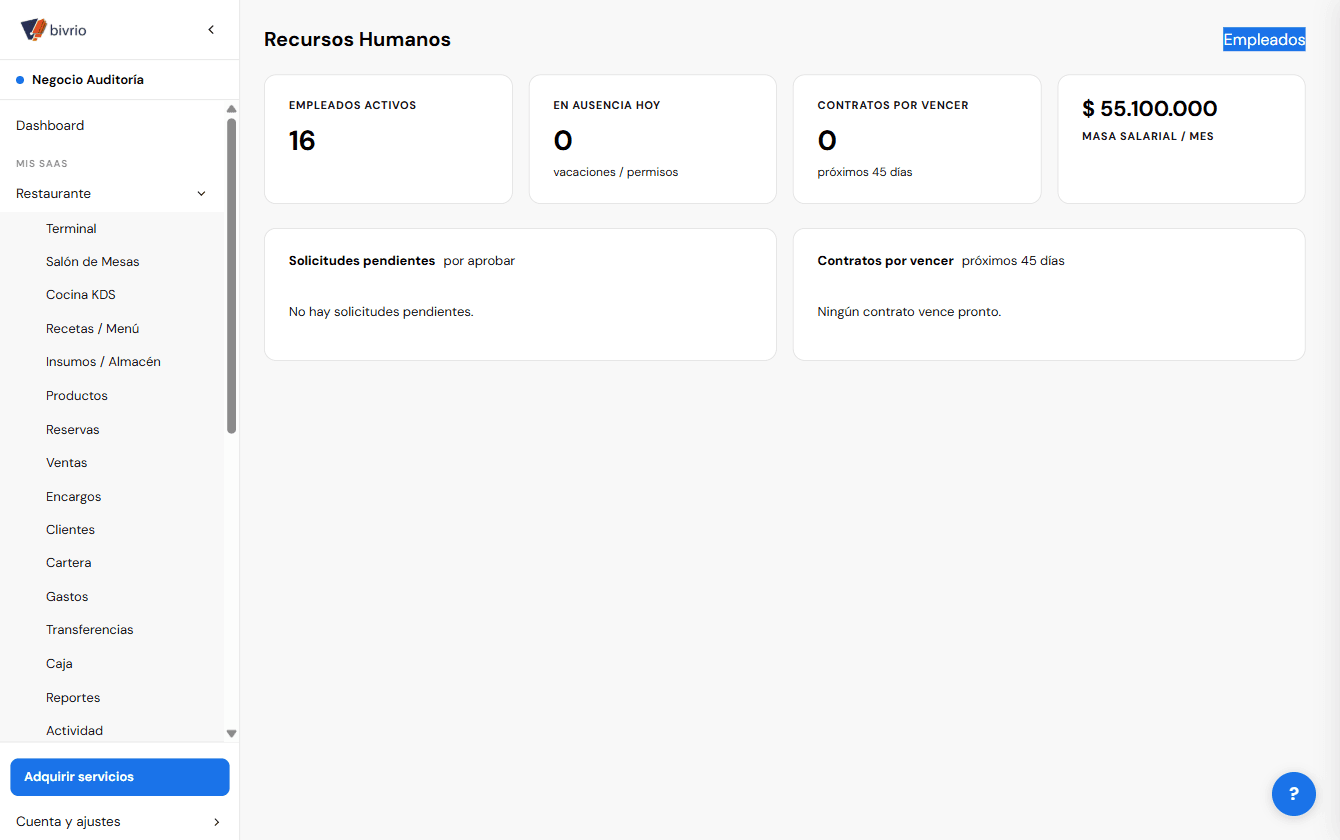Click the Restaurante menu label

click(54, 194)
